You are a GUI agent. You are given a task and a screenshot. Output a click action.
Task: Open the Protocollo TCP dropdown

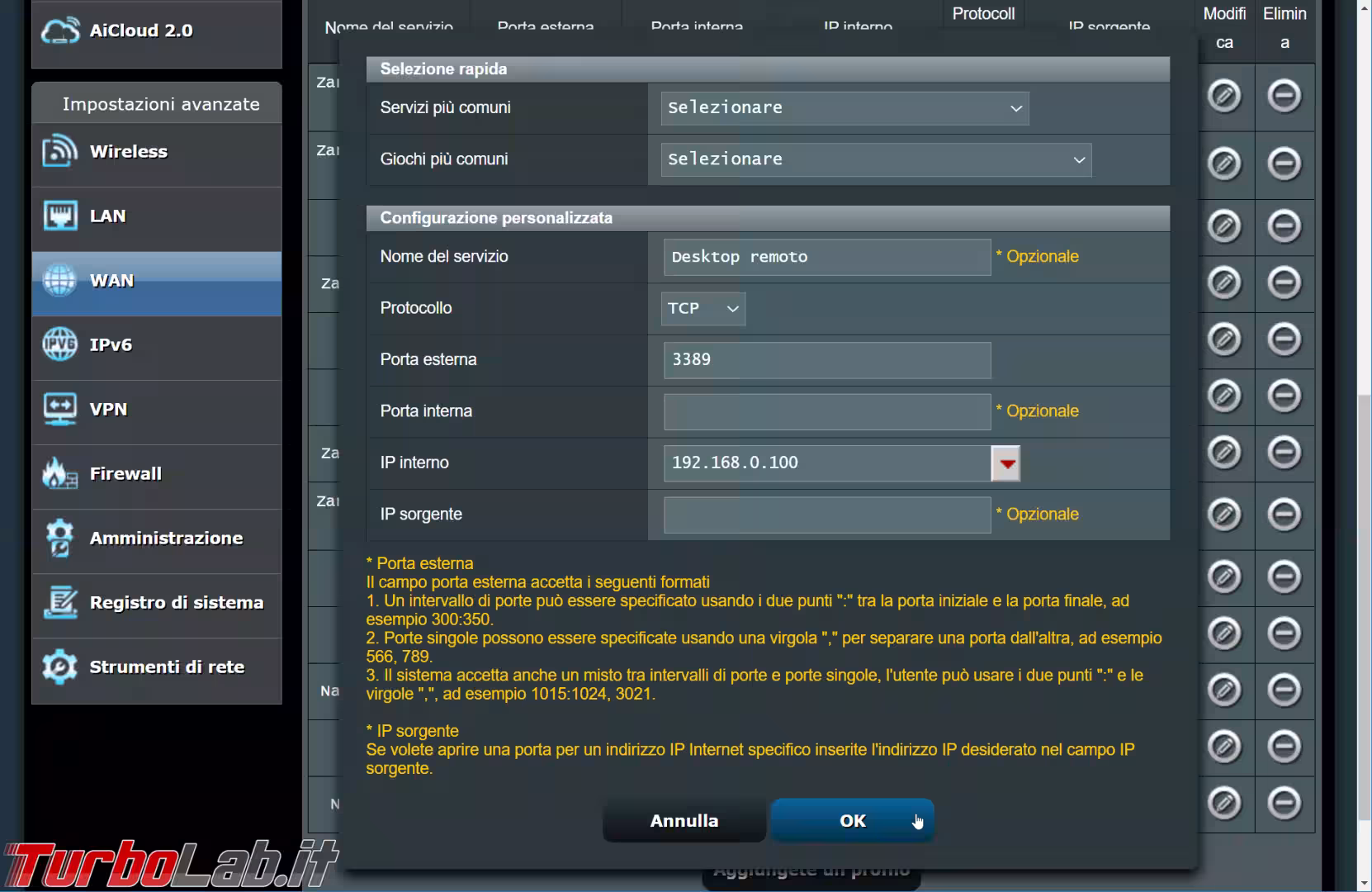tap(703, 308)
